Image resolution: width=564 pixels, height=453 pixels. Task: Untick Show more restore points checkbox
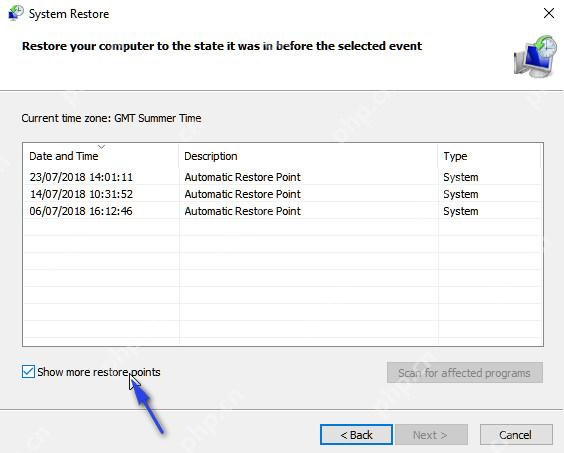[28, 372]
